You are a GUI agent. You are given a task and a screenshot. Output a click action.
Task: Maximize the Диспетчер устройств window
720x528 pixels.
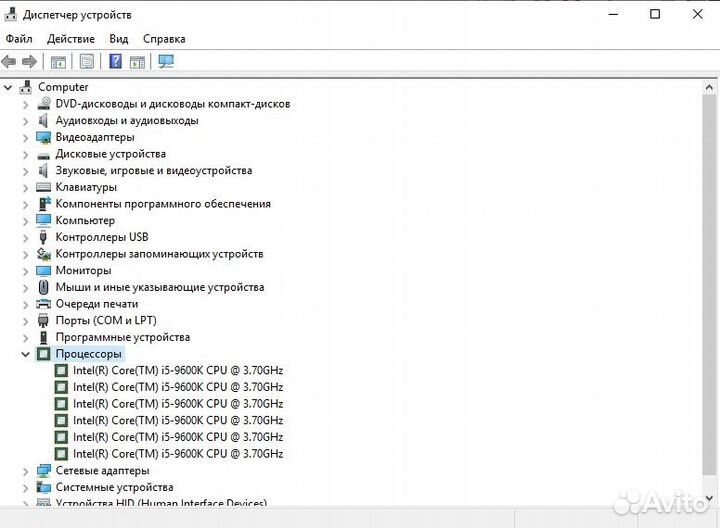[x=655, y=14]
